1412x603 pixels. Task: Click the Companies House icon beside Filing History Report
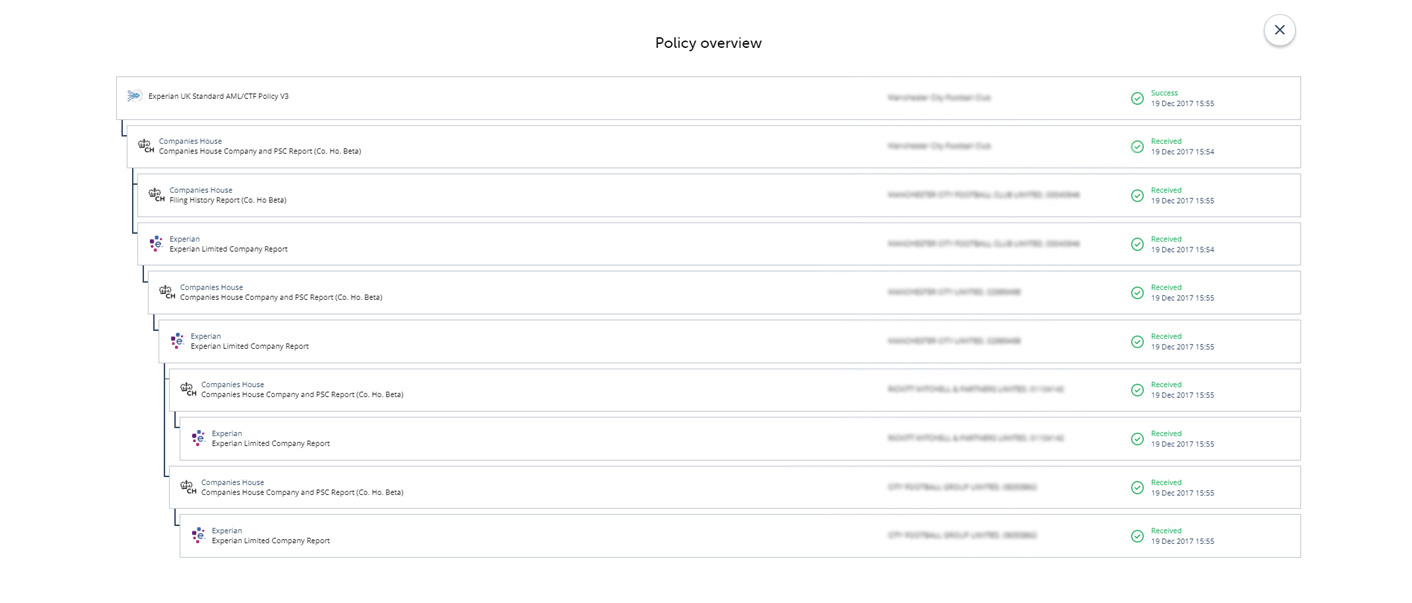tap(156, 195)
